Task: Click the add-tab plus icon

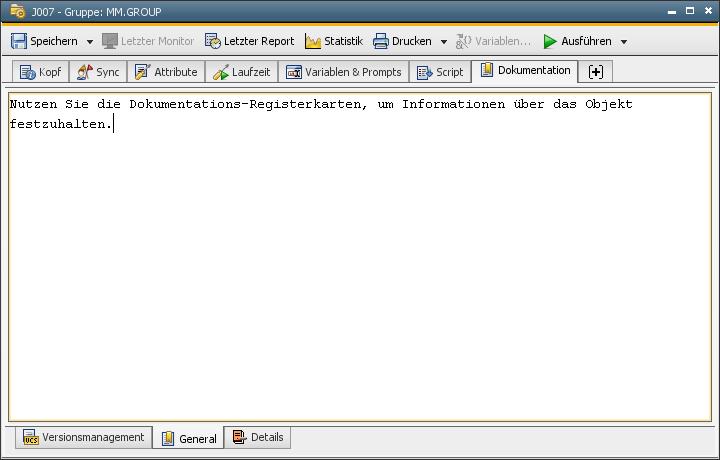Action: (x=596, y=72)
